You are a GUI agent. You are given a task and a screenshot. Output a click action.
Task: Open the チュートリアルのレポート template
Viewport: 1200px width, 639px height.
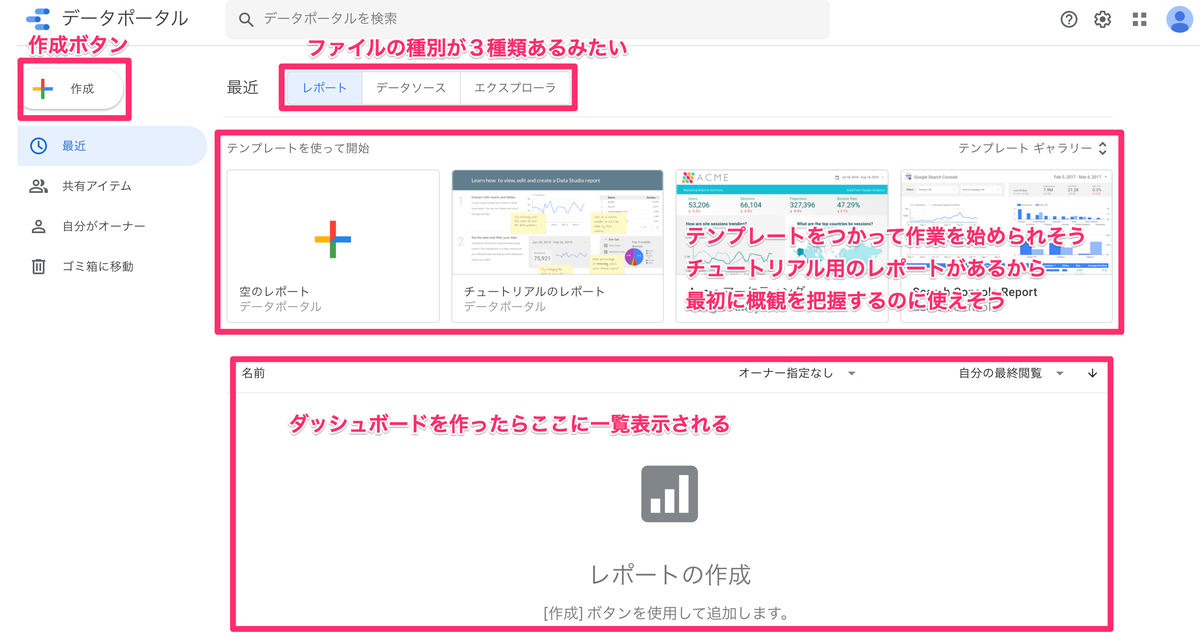(558, 246)
